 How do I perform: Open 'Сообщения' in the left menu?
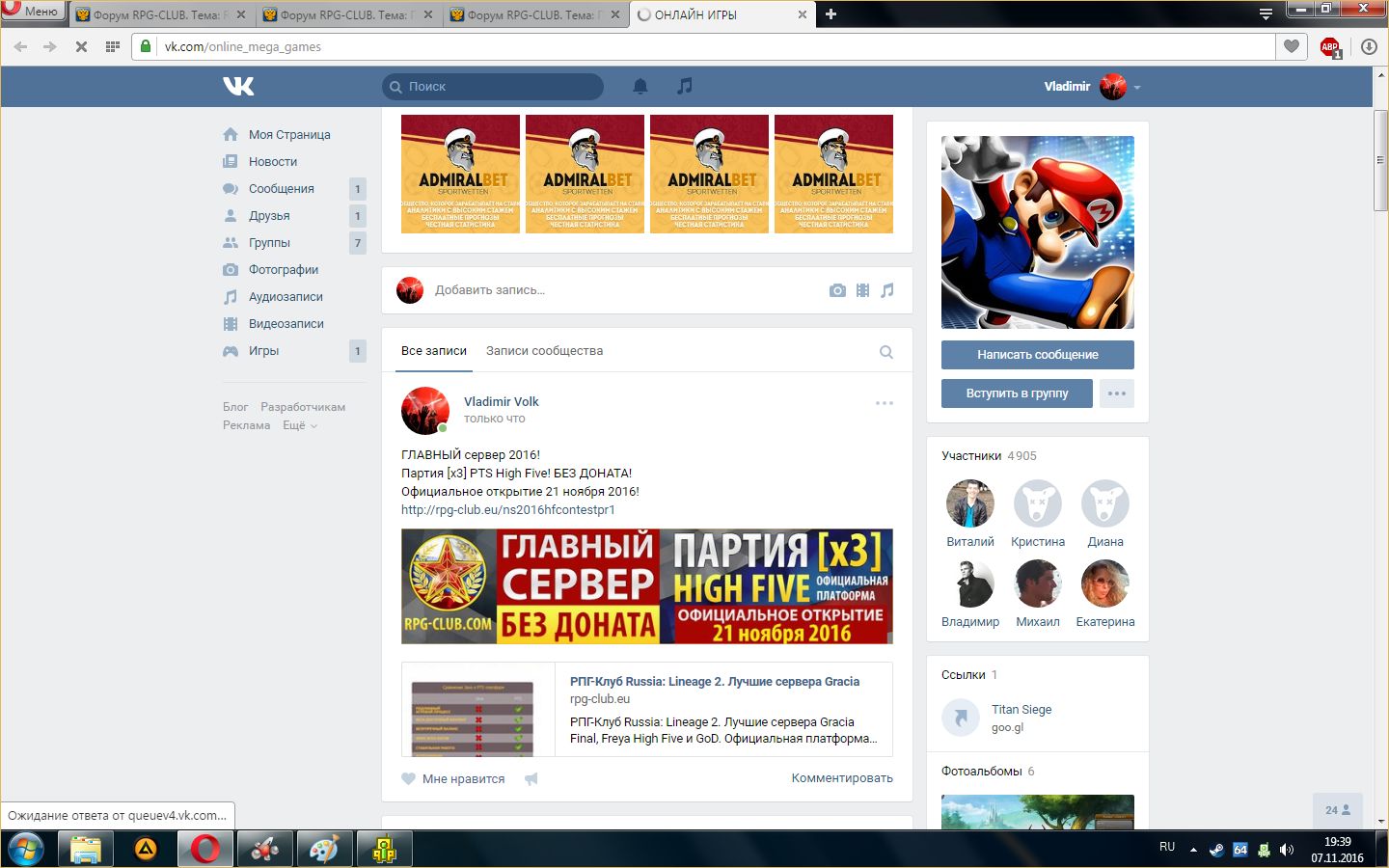[281, 189]
